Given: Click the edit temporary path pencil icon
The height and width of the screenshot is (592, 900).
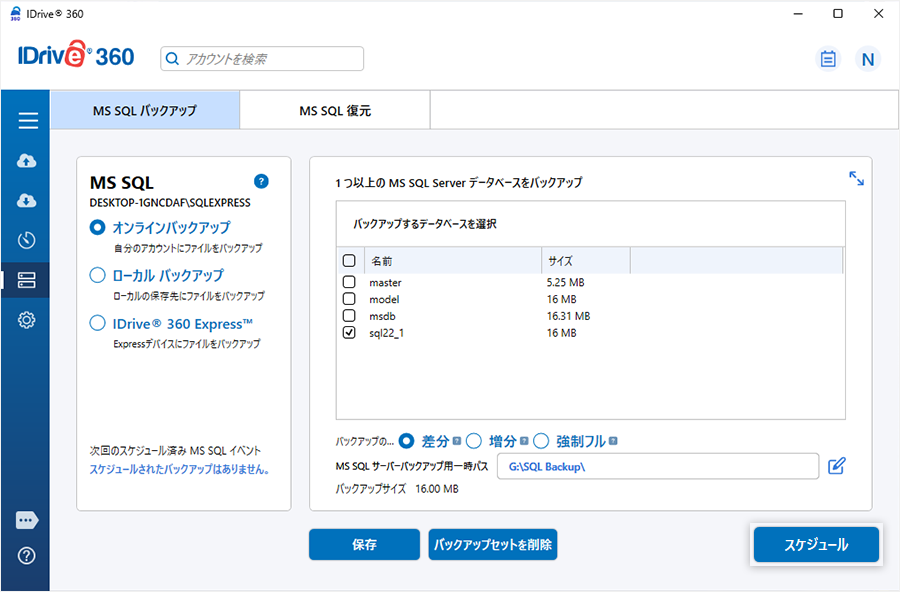Looking at the screenshot, I should point(837,465).
